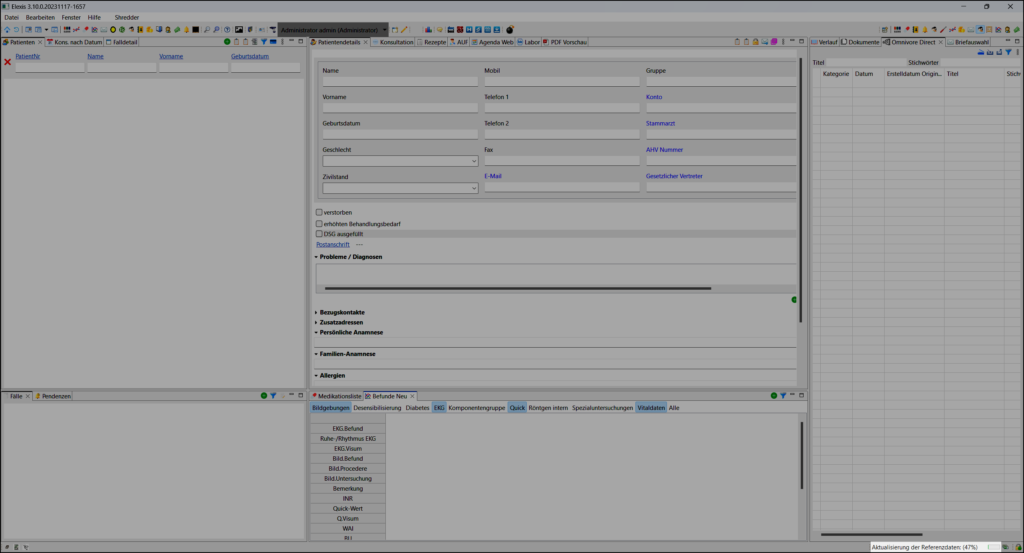
Task: Expand the Bezugskontakte section
Action: 342,312
